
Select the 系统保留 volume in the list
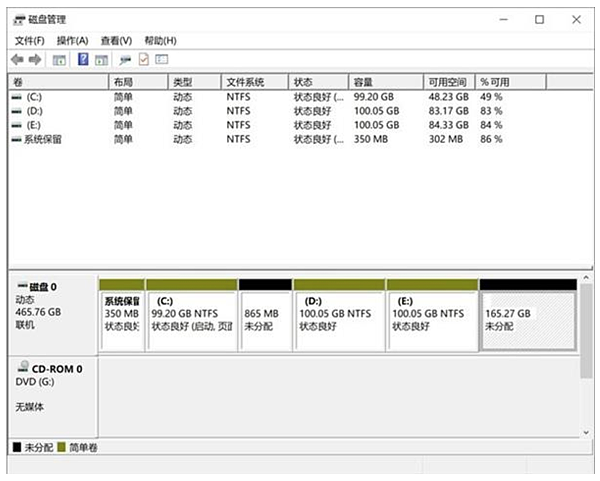click(43, 140)
